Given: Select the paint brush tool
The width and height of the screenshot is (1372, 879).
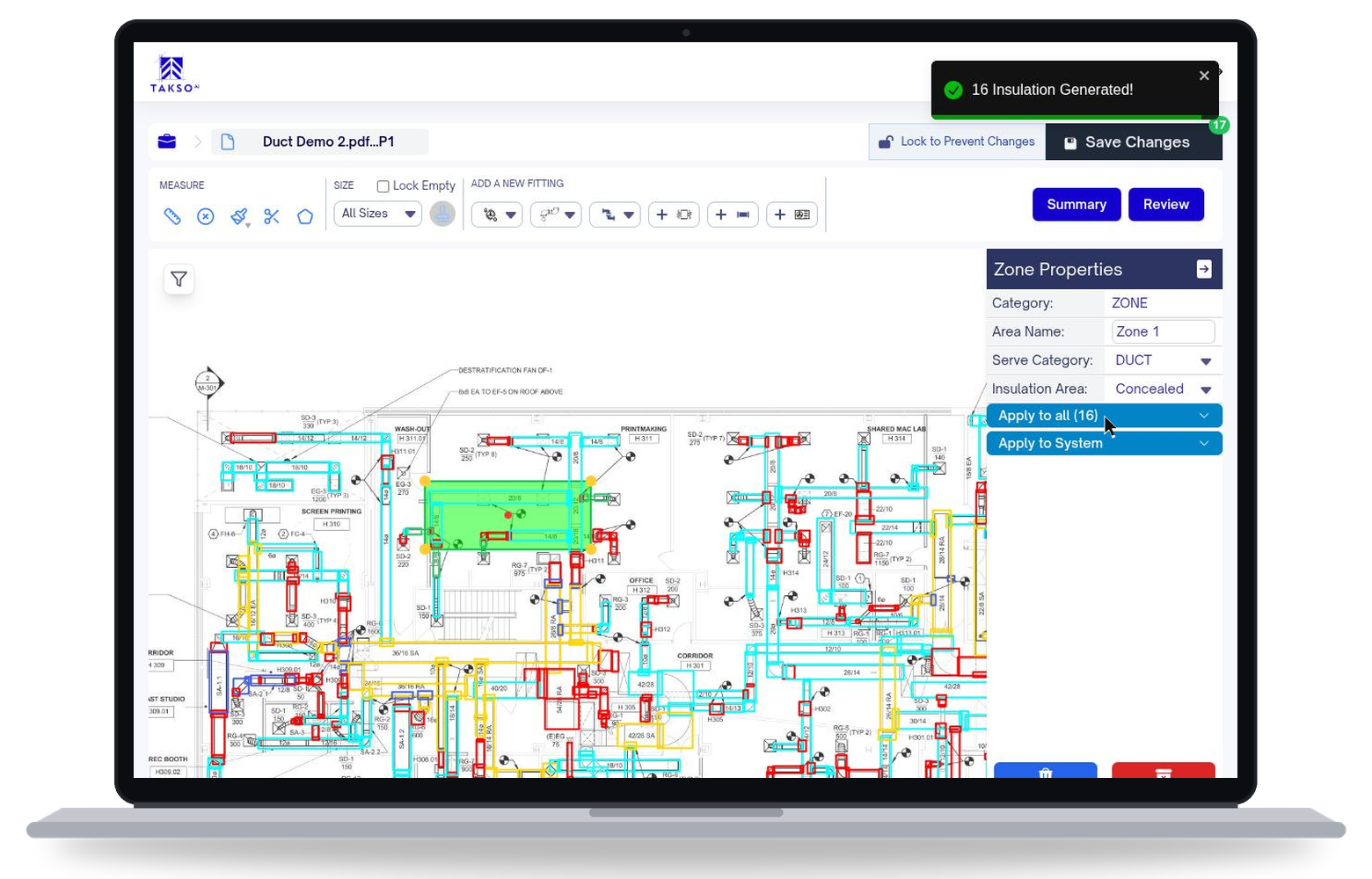Looking at the screenshot, I should [x=239, y=216].
